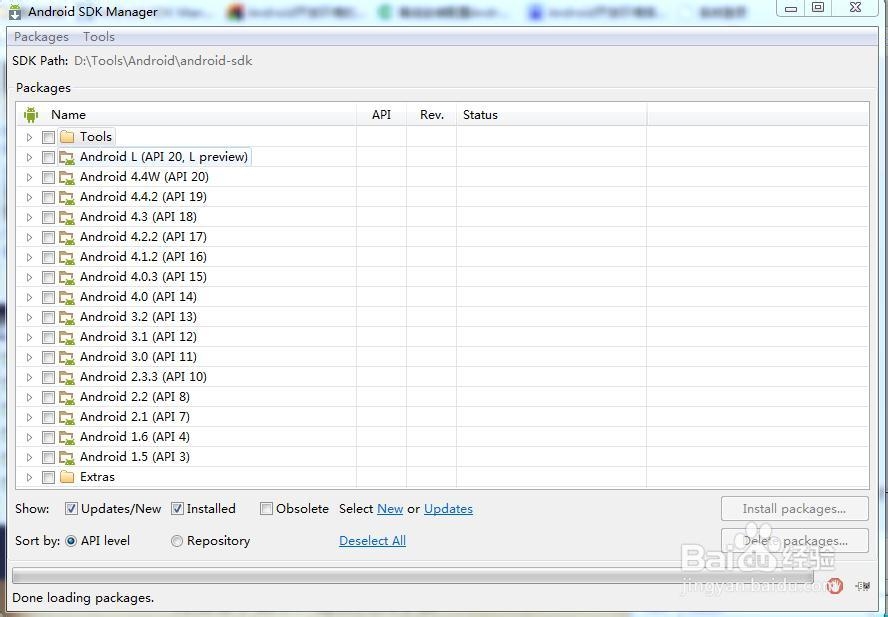
Task: Uncheck the Updates/New filter checkbox
Action: [71, 509]
